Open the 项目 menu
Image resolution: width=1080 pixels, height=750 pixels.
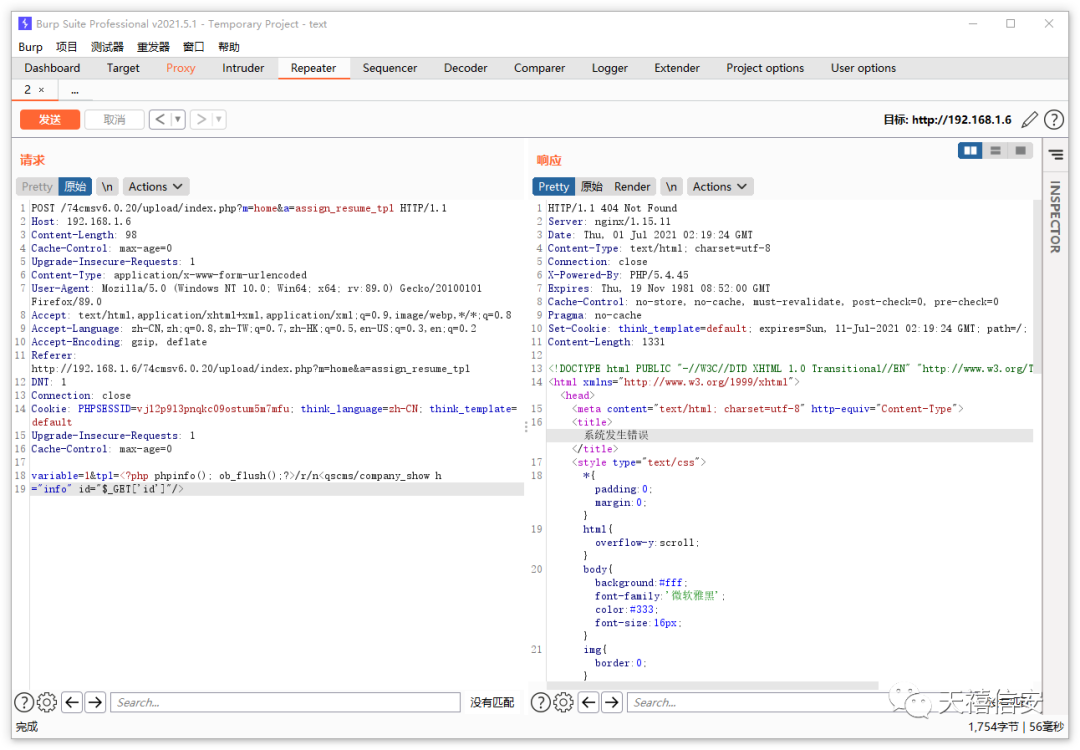click(x=67, y=47)
